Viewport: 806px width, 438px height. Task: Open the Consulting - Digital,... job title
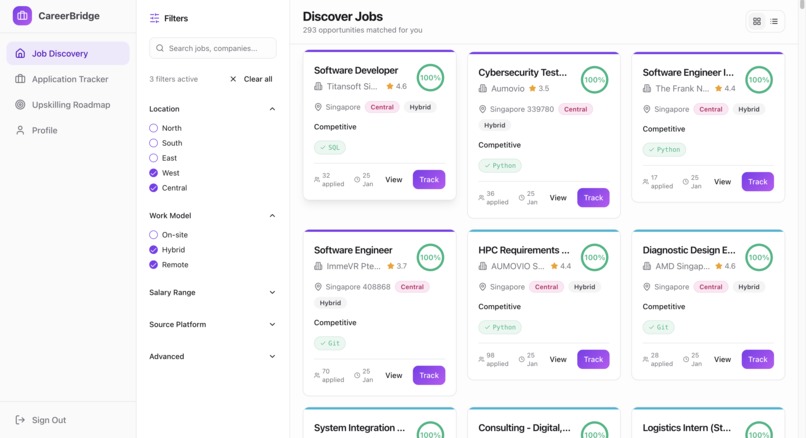point(524,428)
